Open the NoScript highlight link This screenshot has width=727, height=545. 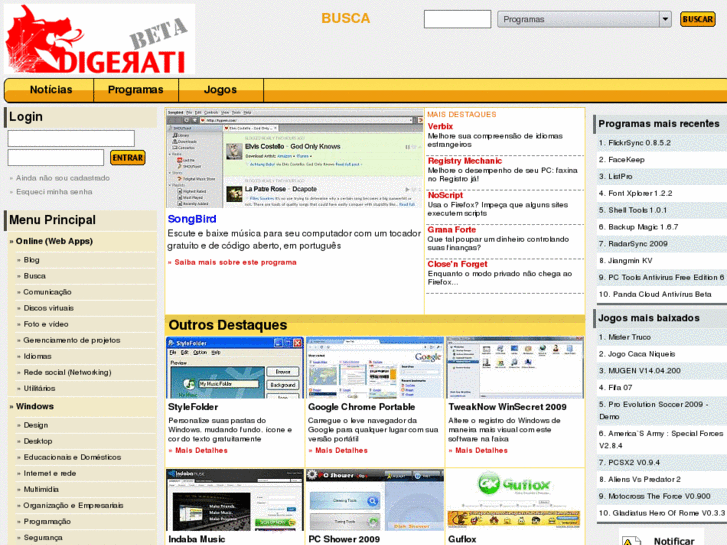[445, 195]
